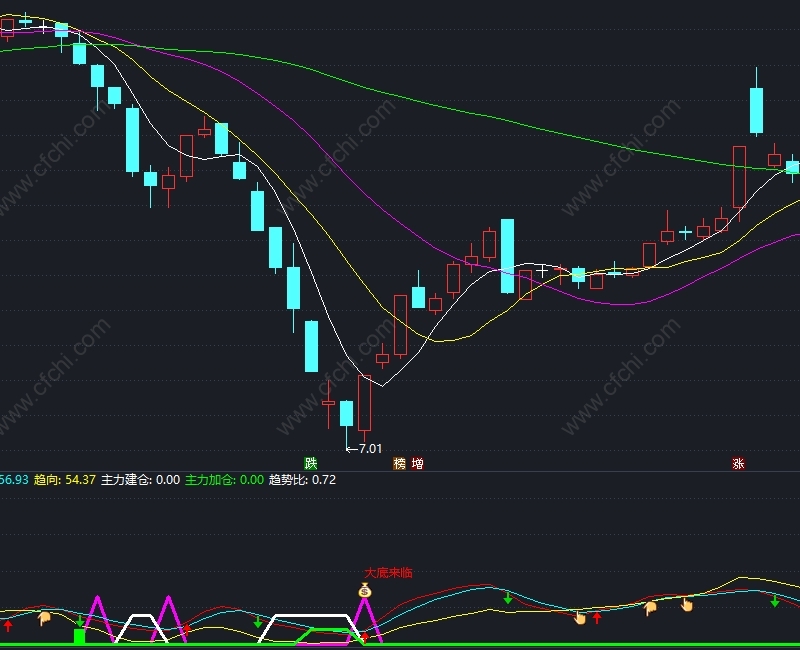The width and height of the screenshot is (800, 650).
Task: Click the 趋向: 54.37 indicator value
Action: [65, 480]
